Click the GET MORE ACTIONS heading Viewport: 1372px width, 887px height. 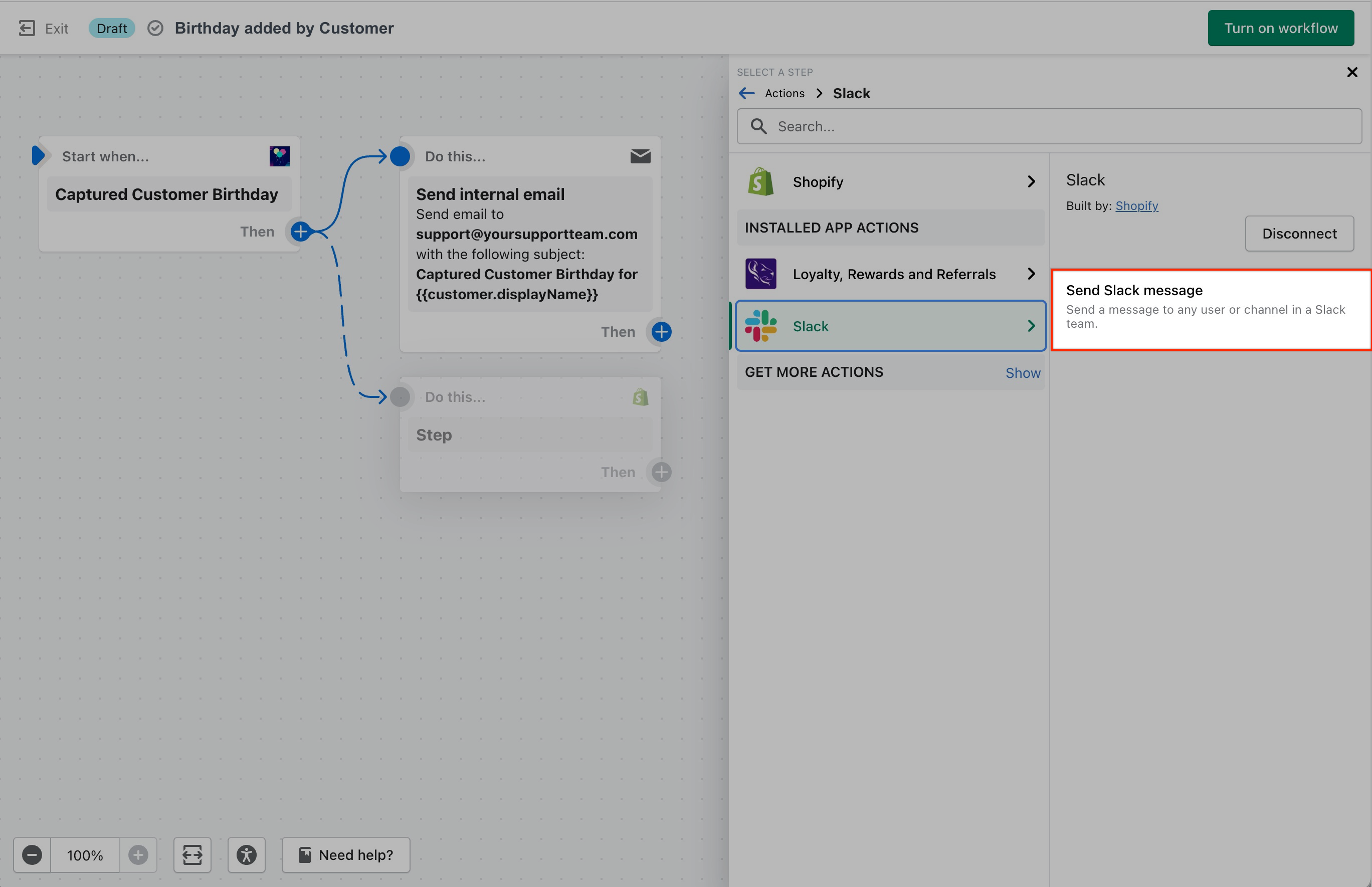[813, 372]
